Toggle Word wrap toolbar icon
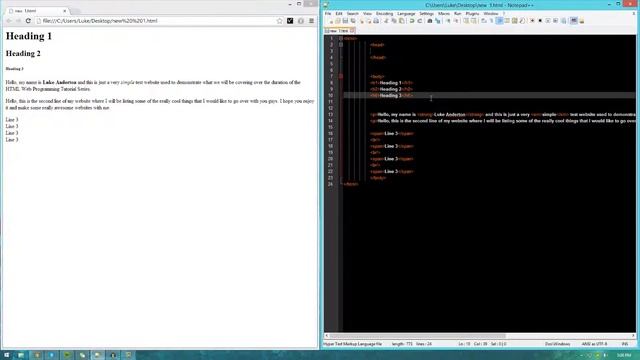This screenshot has height=360, width=640. [x=484, y=20]
